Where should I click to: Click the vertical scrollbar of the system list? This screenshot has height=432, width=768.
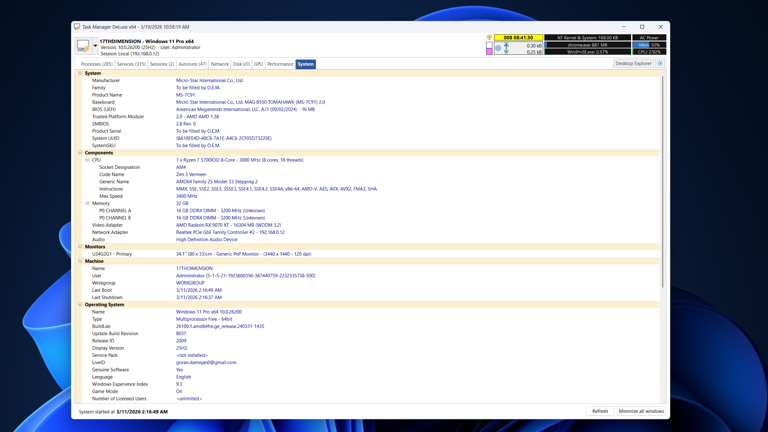pos(663,181)
